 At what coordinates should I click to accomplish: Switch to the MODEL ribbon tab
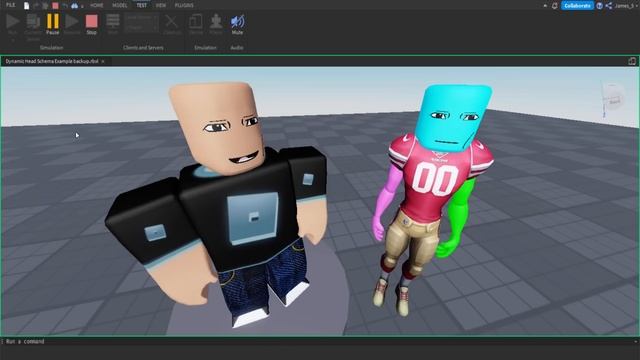120,5
